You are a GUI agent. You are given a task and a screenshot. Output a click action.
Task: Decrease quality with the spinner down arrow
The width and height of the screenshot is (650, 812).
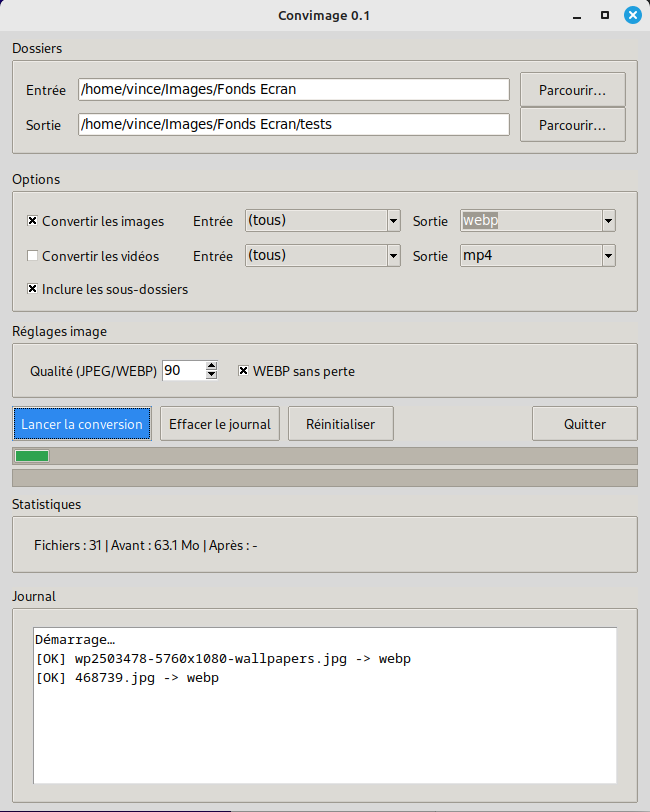[211, 376]
